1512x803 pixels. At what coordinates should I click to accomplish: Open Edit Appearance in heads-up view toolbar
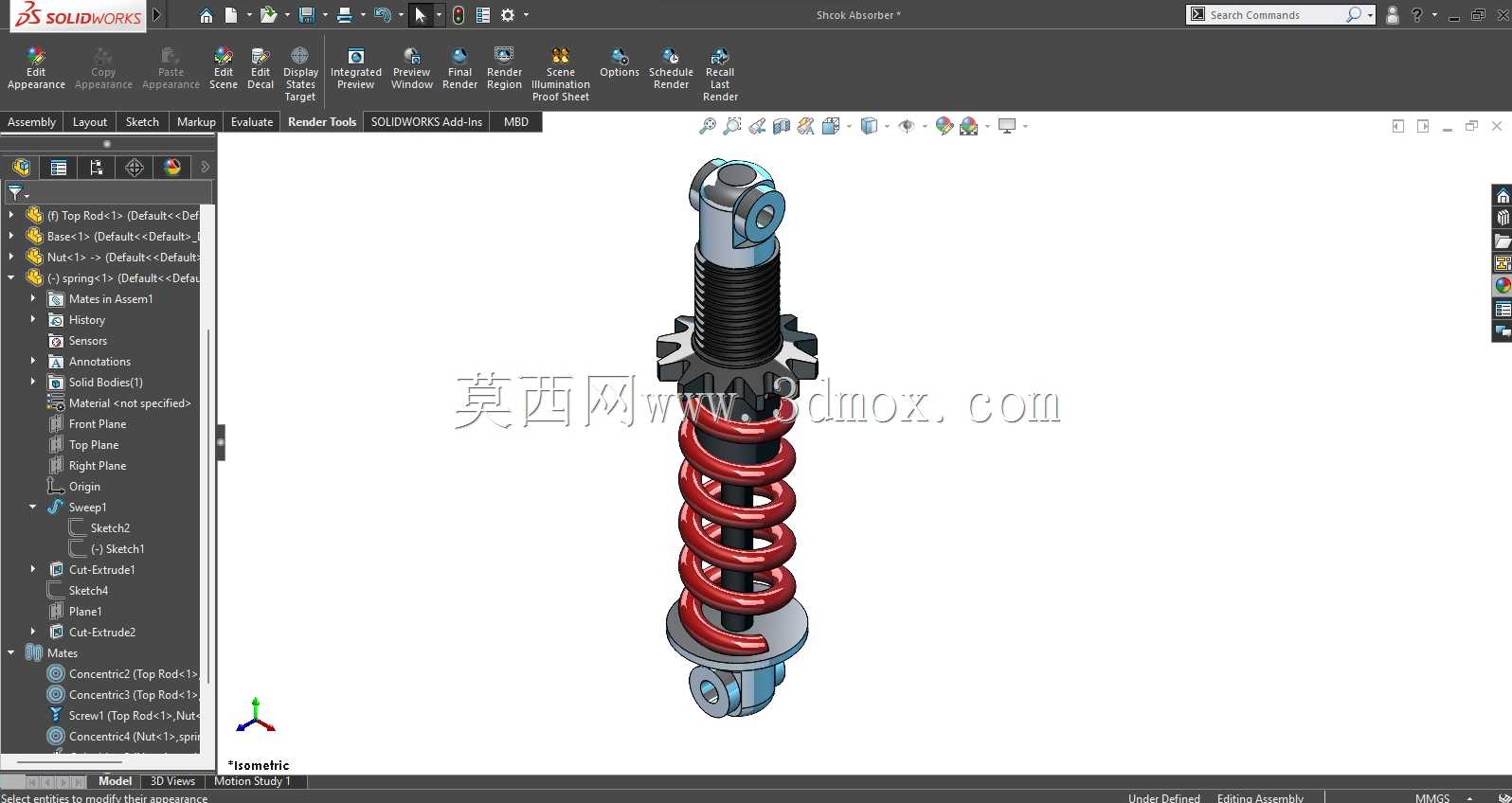tap(944, 126)
